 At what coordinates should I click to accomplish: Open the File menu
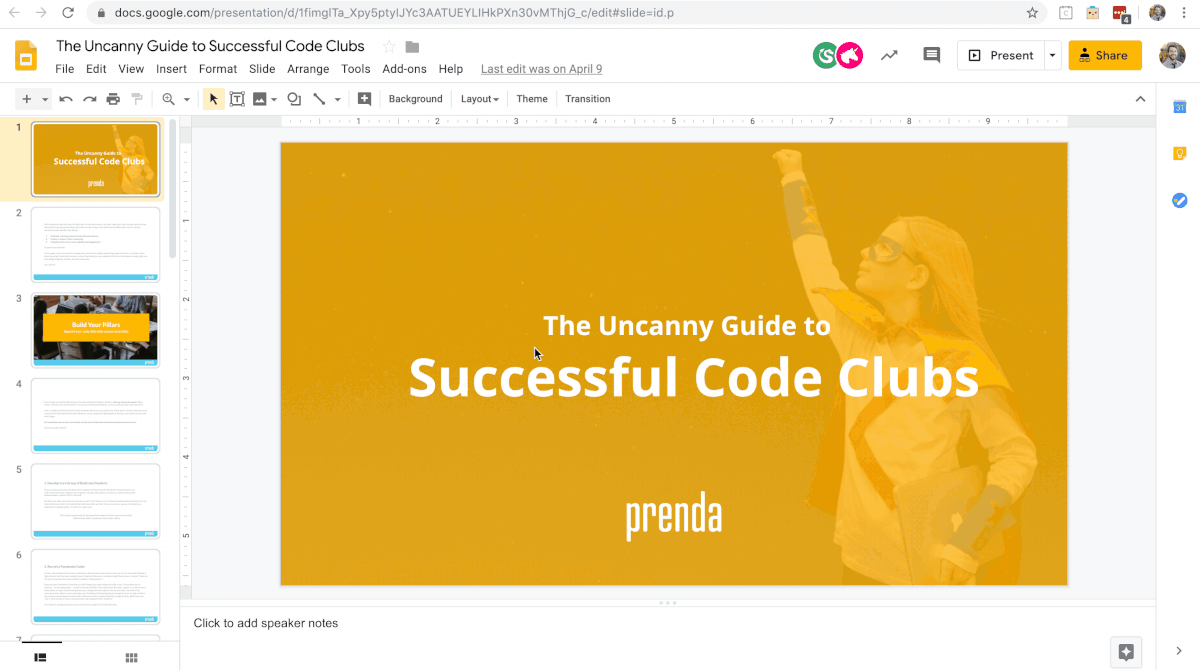65,69
